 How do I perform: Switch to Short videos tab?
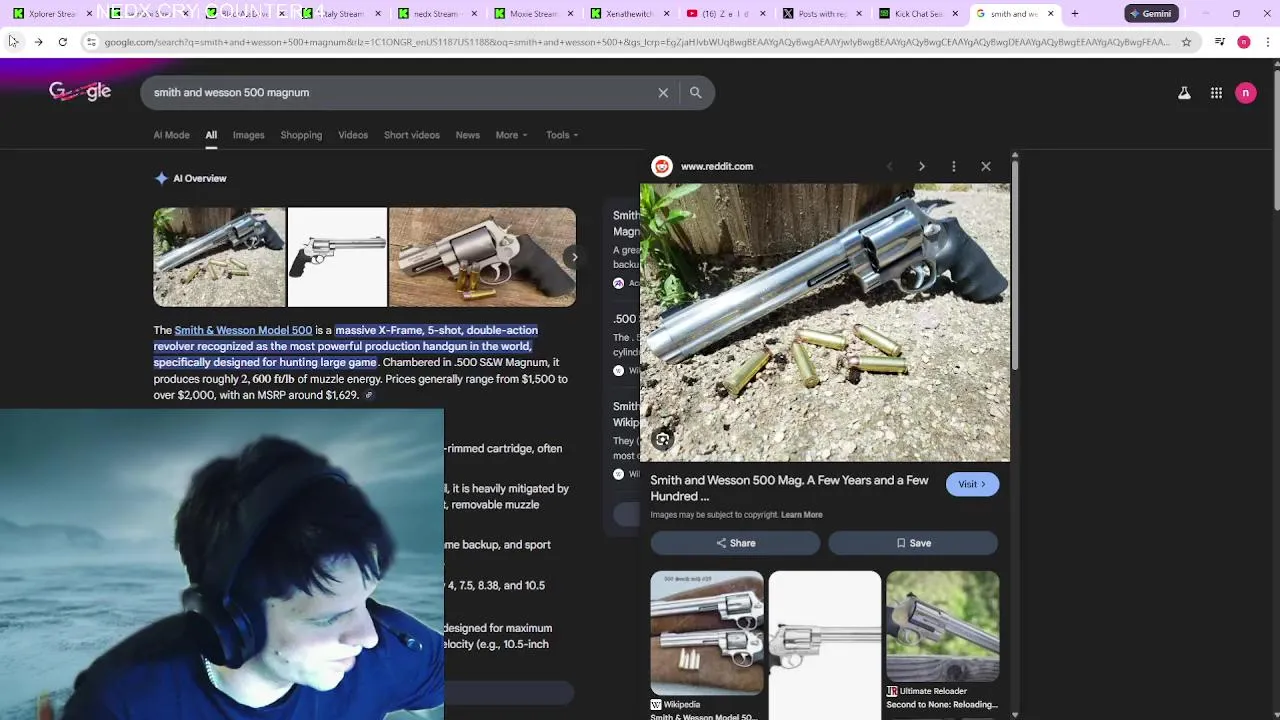point(412,135)
